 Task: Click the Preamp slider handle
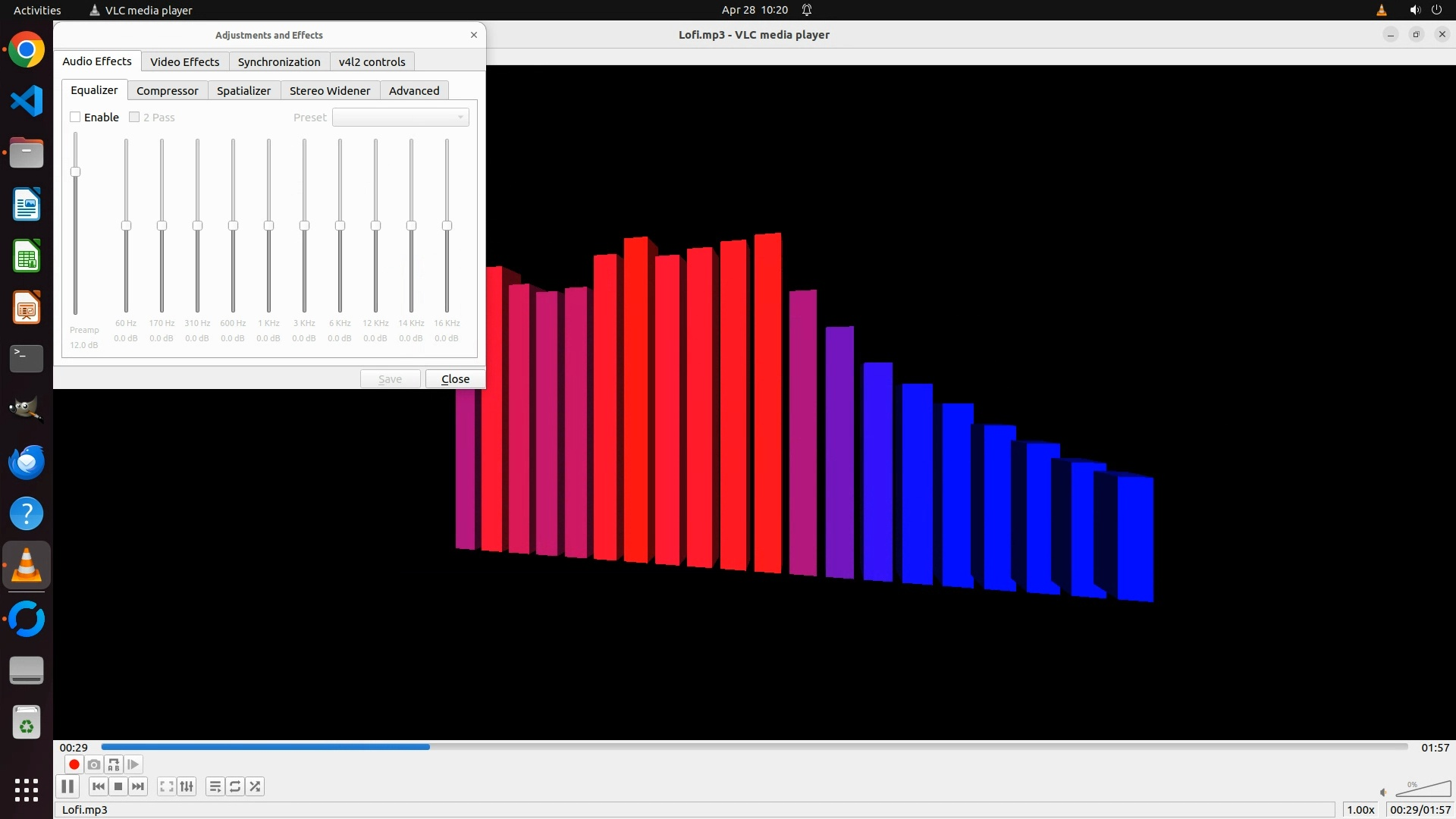[75, 172]
